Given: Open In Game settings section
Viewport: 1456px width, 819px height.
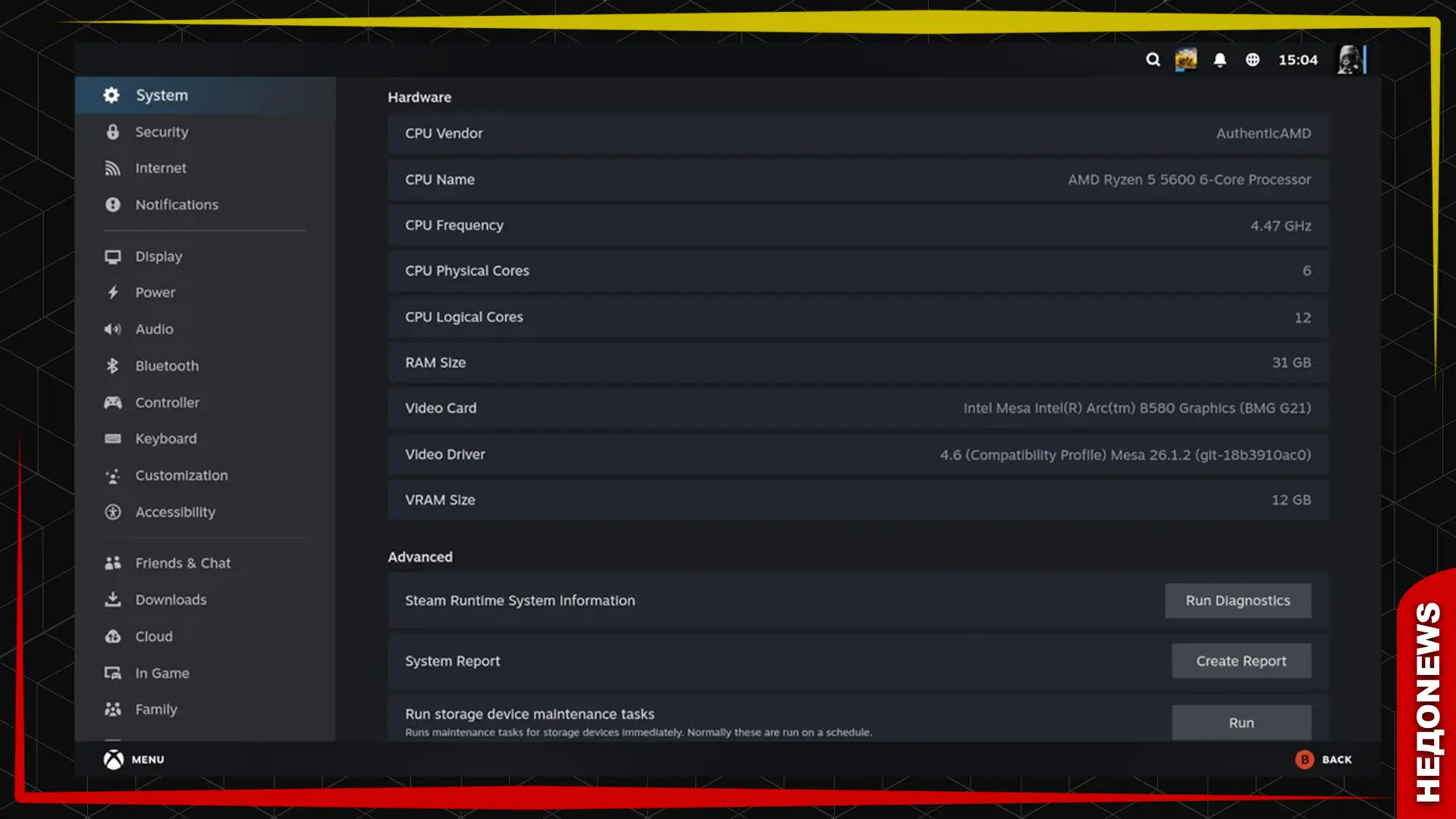Looking at the screenshot, I should [205, 673].
